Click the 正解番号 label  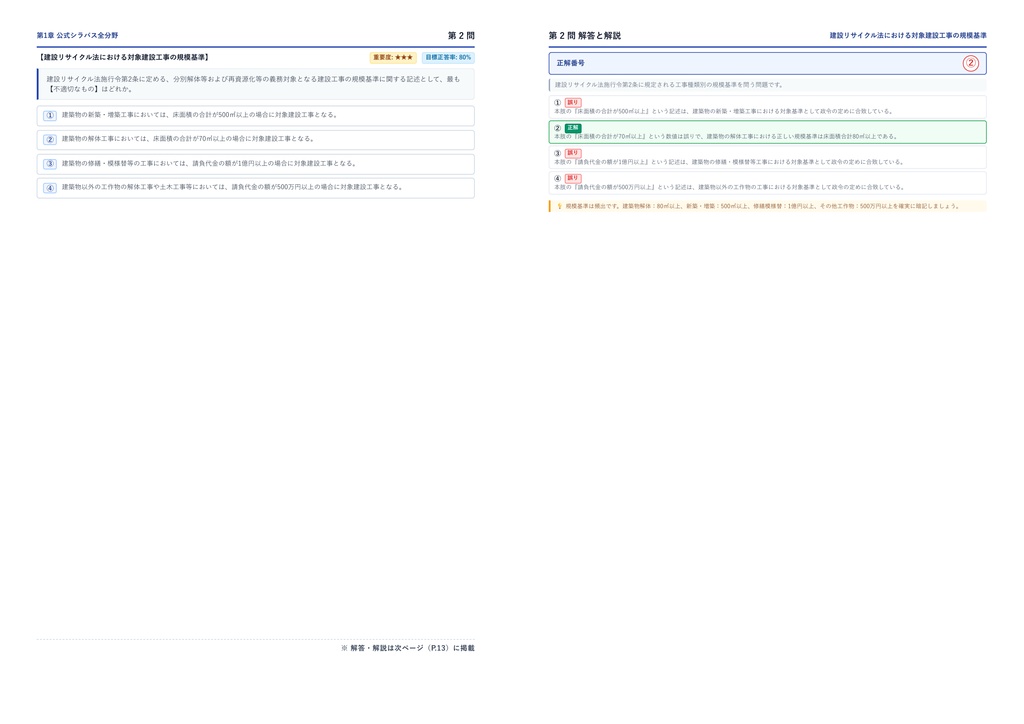[x=570, y=63]
